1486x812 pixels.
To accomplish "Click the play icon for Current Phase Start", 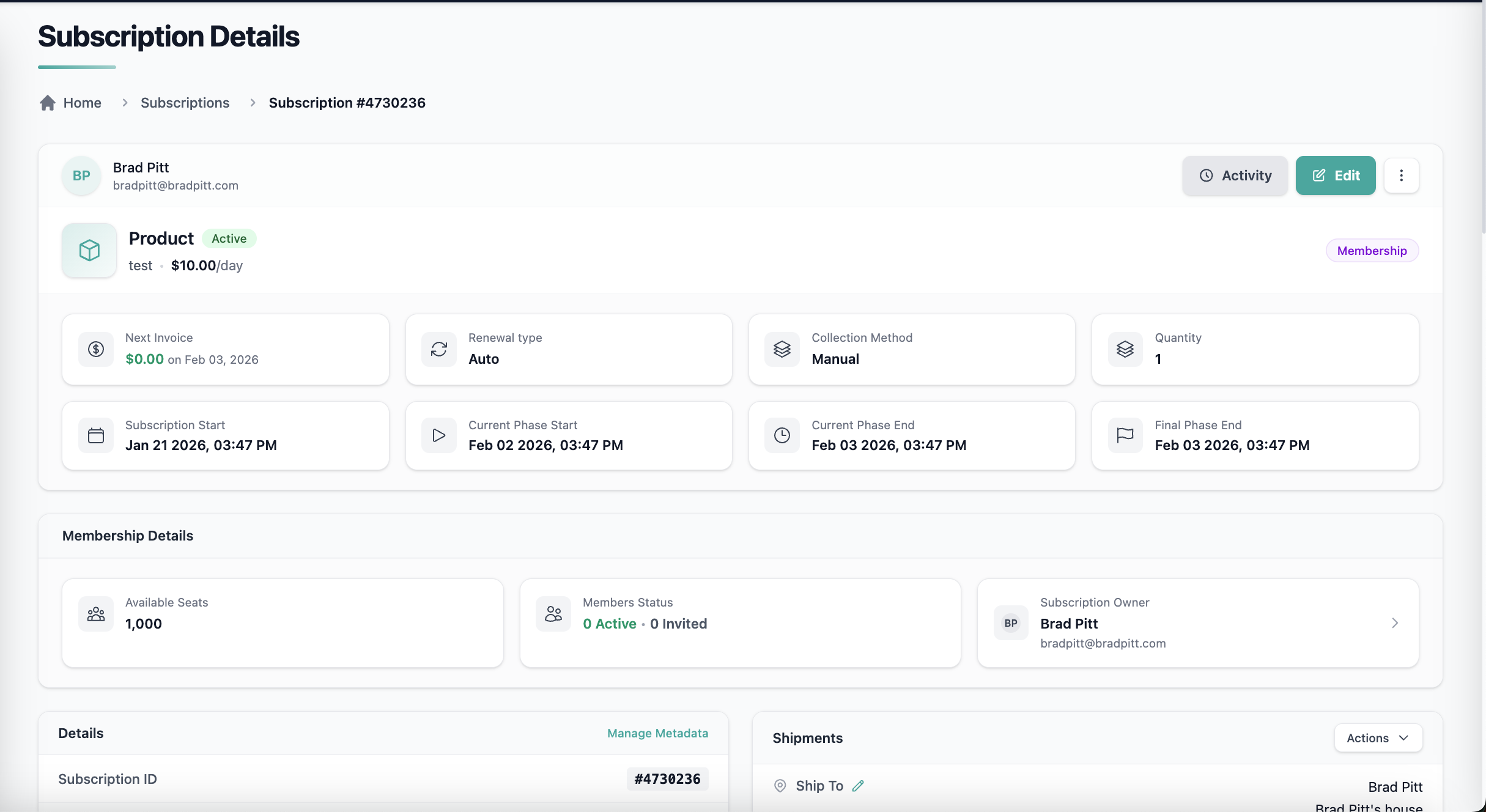I will tap(439, 435).
